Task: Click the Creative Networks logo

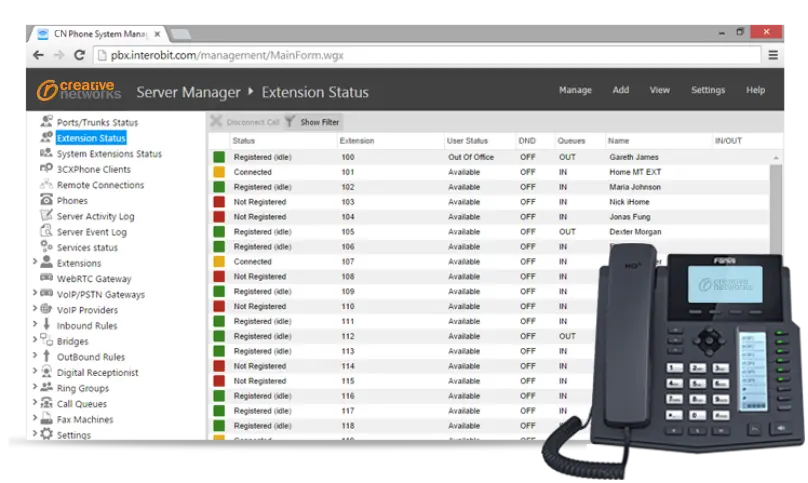Action: pos(79,91)
